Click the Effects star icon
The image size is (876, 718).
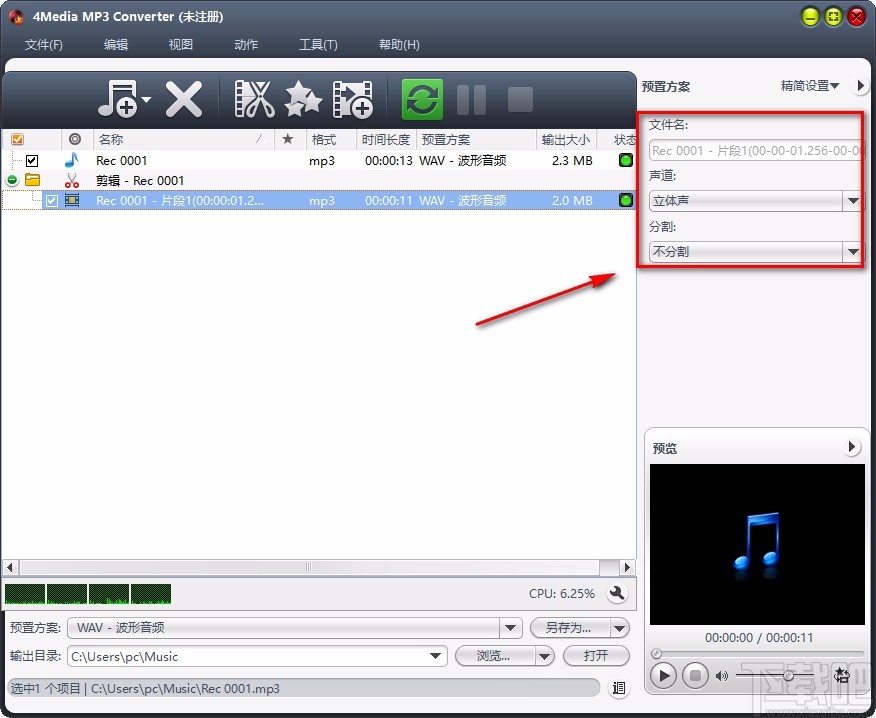click(x=303, y=99)
